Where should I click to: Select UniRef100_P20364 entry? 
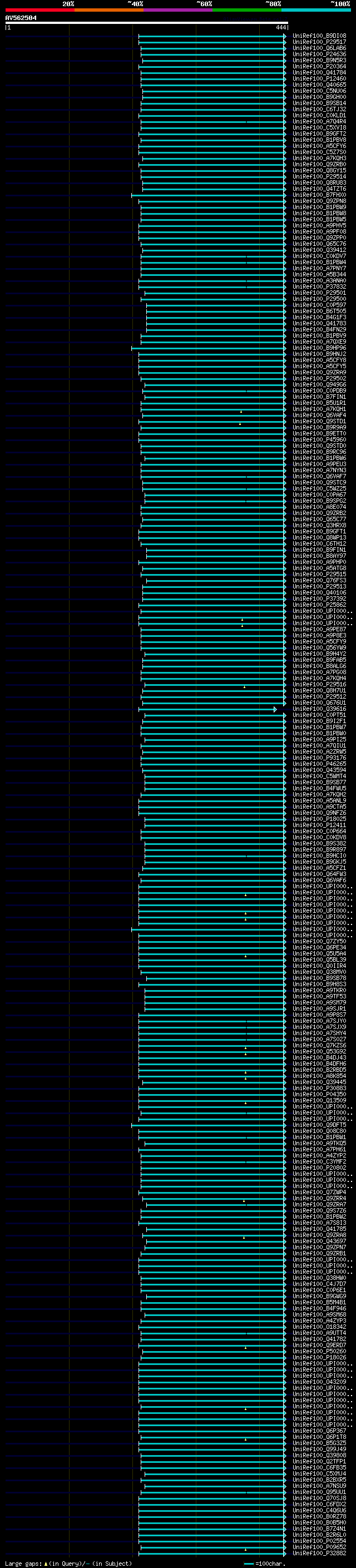(x=319, y=66)
